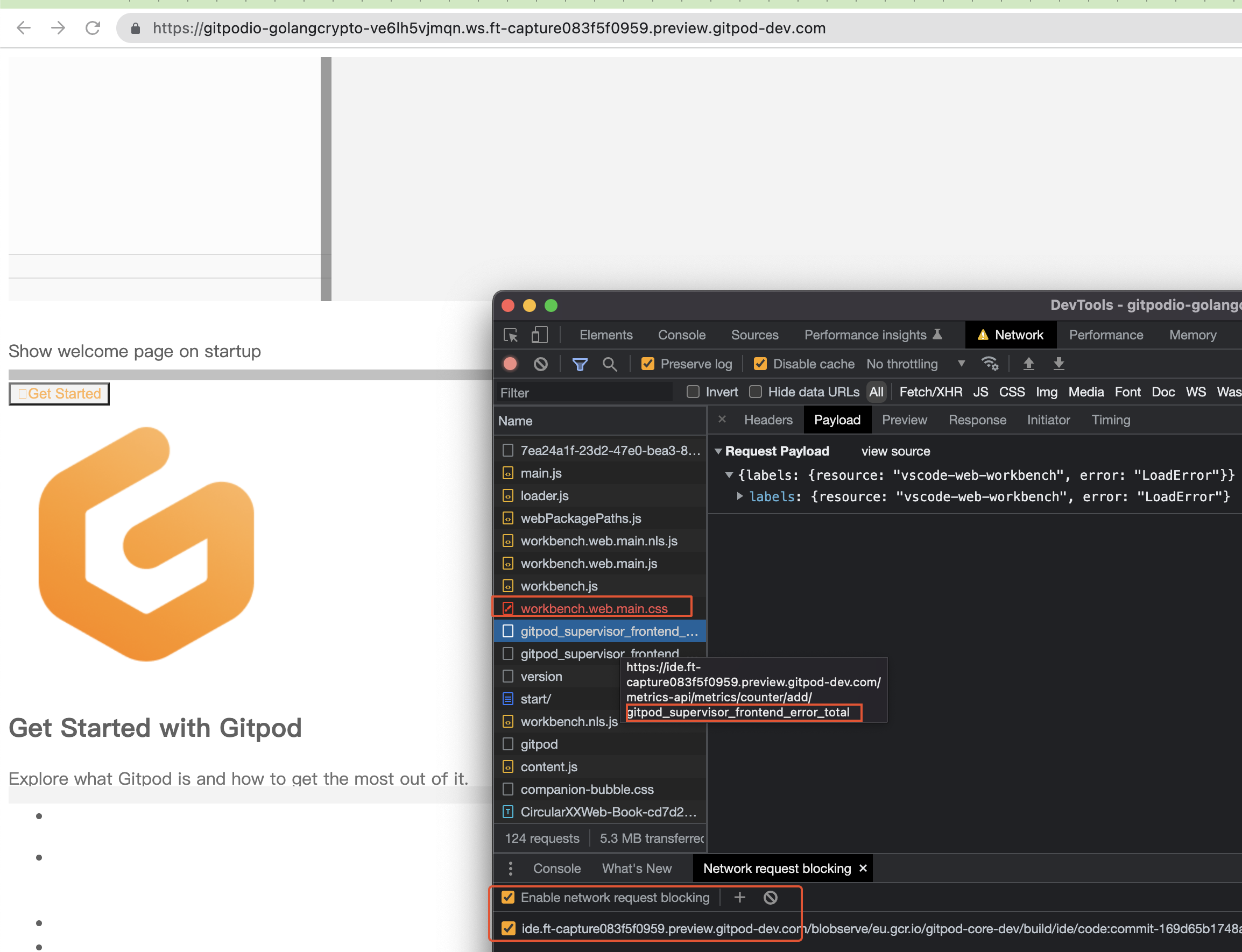The image size is (1242, 952).
Task: Expand the labels object in payload
Action: (x=740, y=496)
